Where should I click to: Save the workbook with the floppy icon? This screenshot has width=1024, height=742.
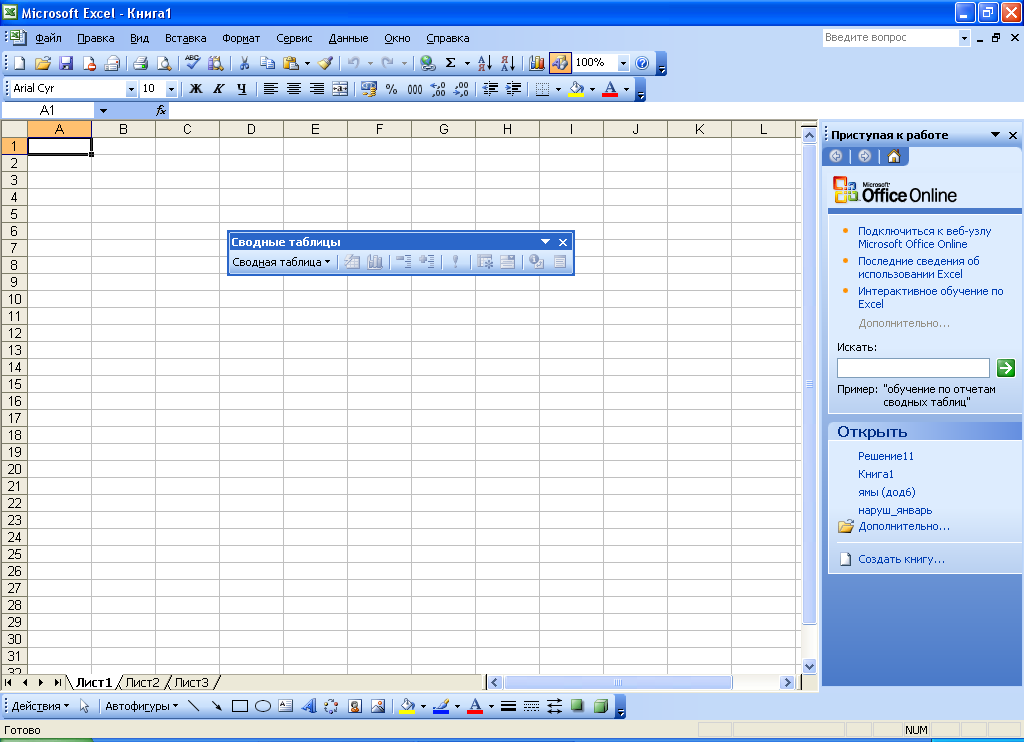tap(65, 63)
